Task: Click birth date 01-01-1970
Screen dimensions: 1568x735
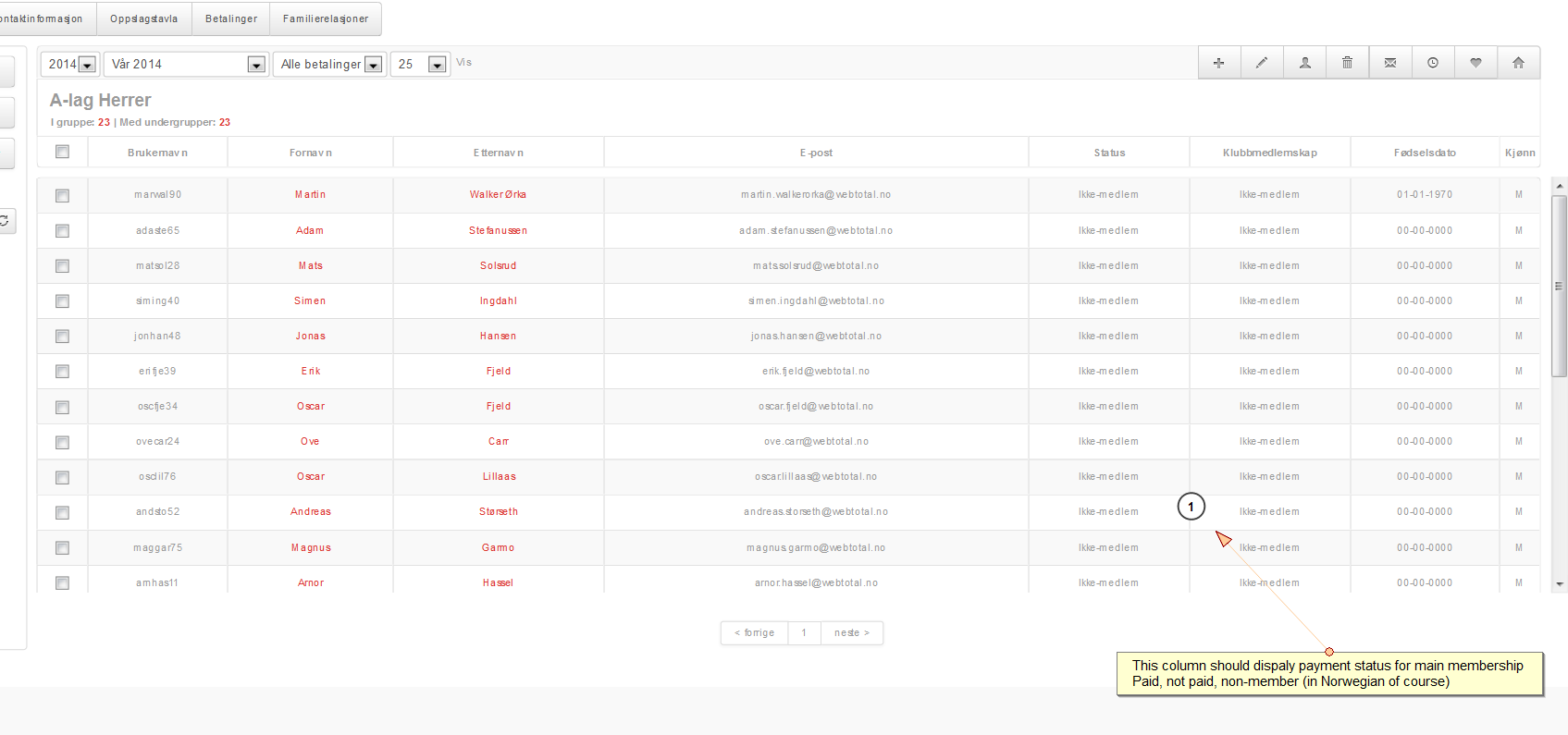Action: click(1425, 195)
